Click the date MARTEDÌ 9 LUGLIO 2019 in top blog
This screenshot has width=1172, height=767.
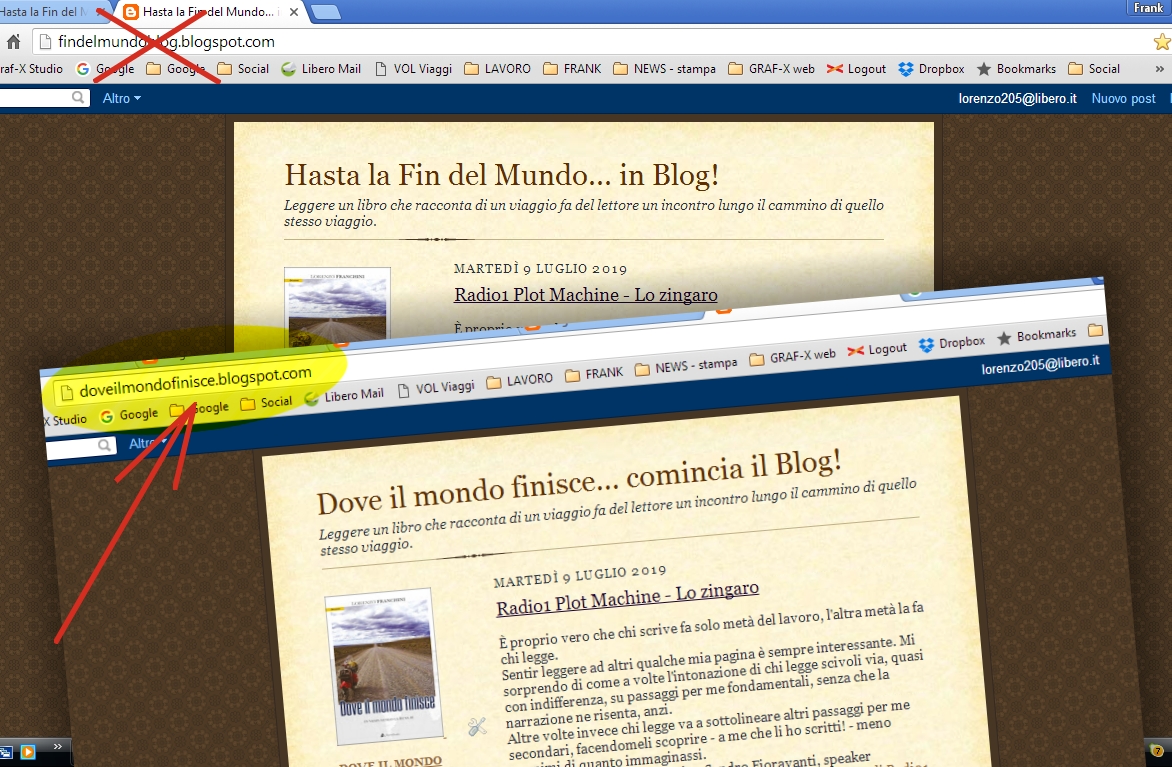[x=540, y=269]
